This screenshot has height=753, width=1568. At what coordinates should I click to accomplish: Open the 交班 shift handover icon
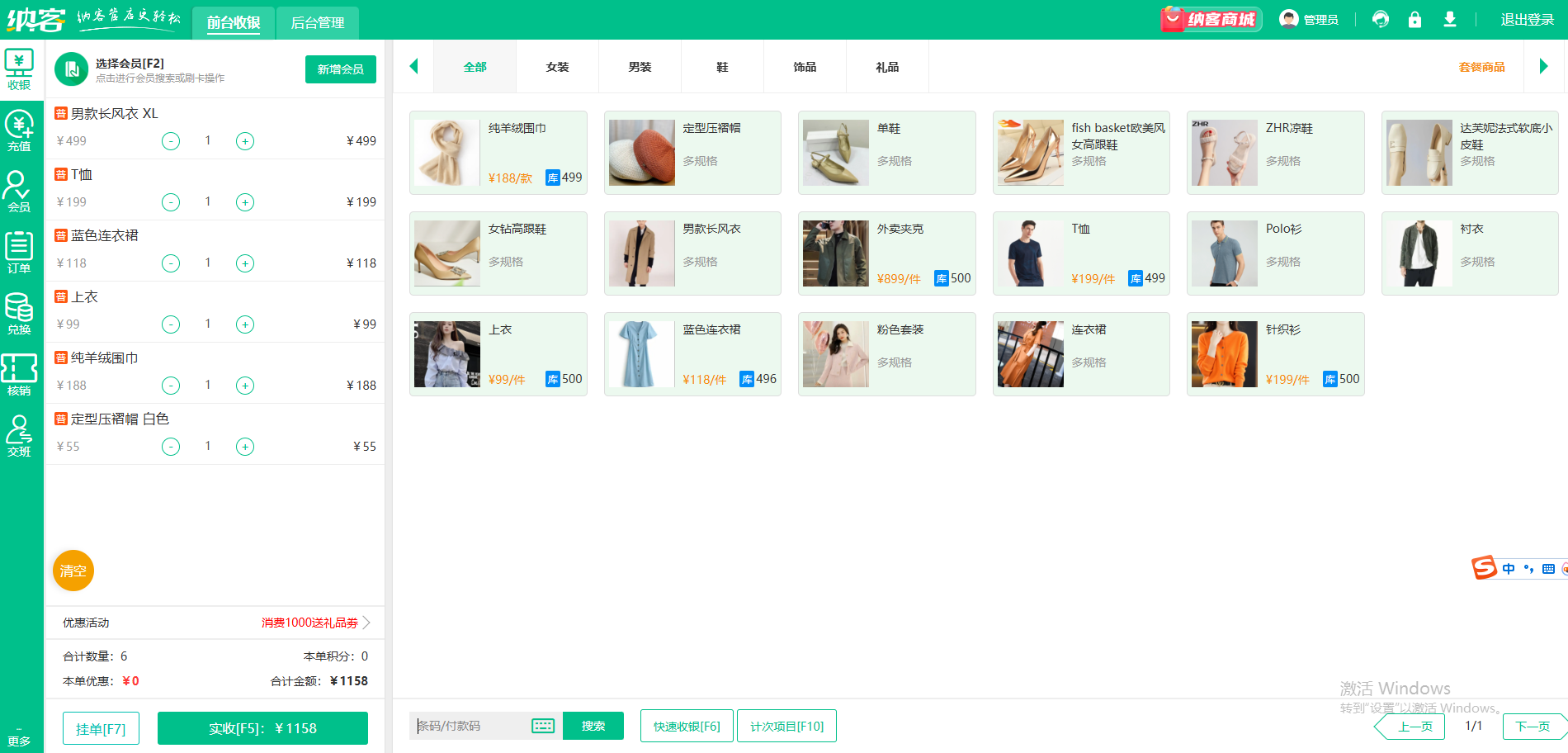click(19, 436)
